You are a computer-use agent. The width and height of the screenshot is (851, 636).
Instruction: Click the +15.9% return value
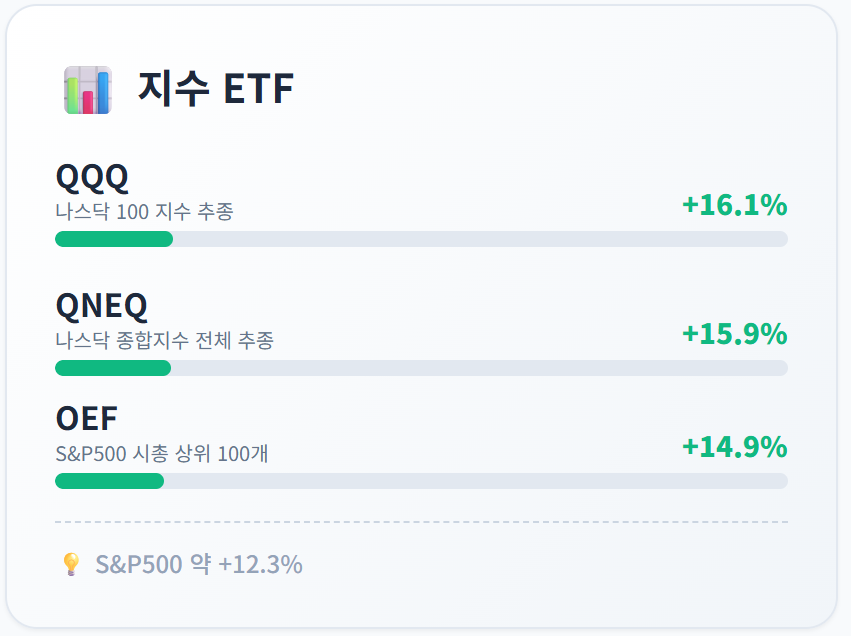coord(734,334)
